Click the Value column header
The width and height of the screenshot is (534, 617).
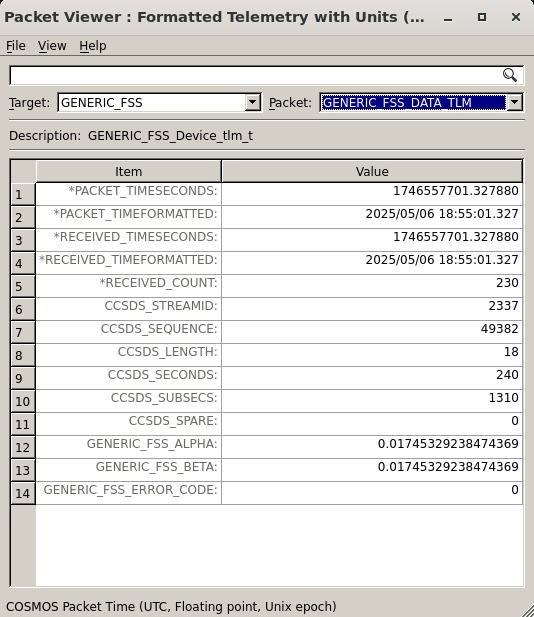pos(372,172)
